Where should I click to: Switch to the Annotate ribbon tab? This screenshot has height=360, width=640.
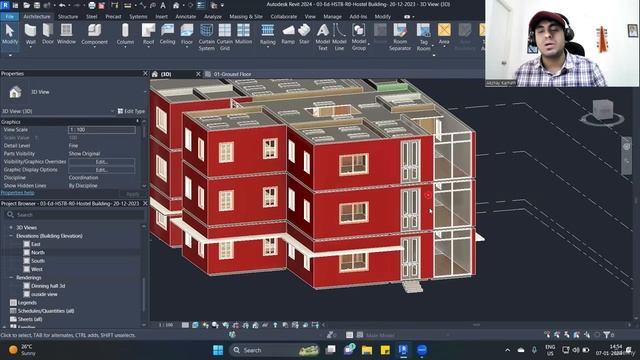(x=186, y=17)
